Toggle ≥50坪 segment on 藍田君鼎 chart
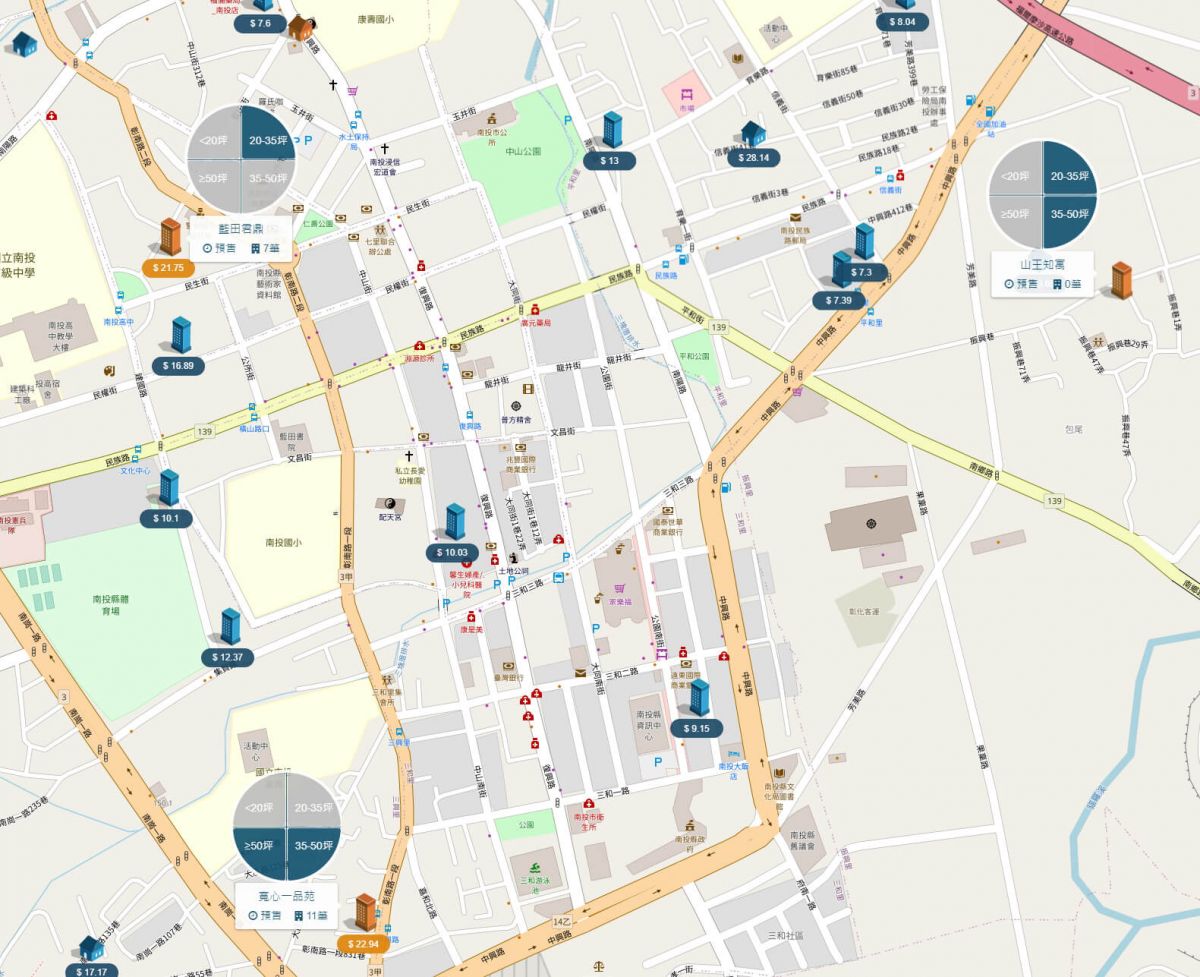1200x977 pixels. [214, 186]
